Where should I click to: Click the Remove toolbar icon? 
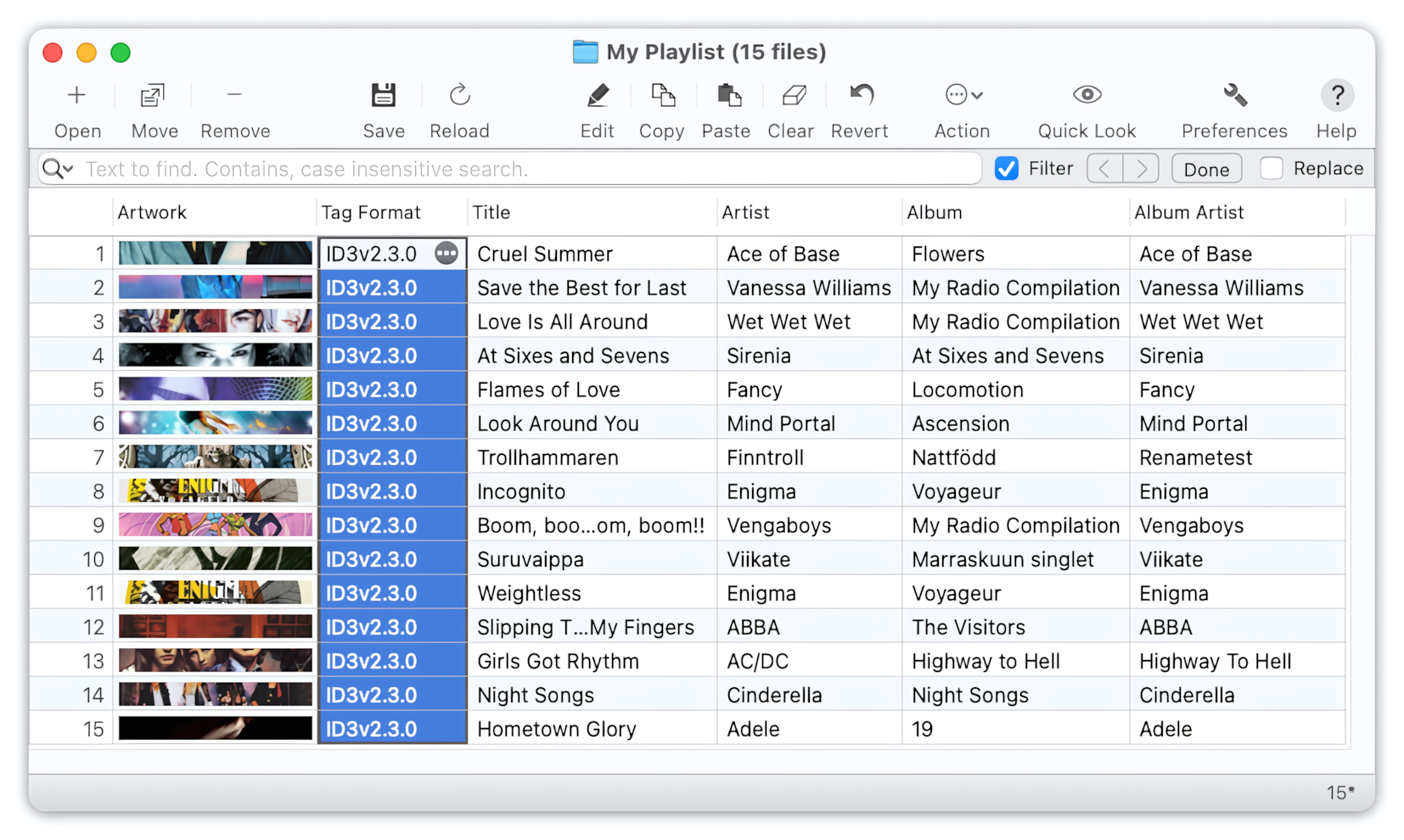pos(235,95)
